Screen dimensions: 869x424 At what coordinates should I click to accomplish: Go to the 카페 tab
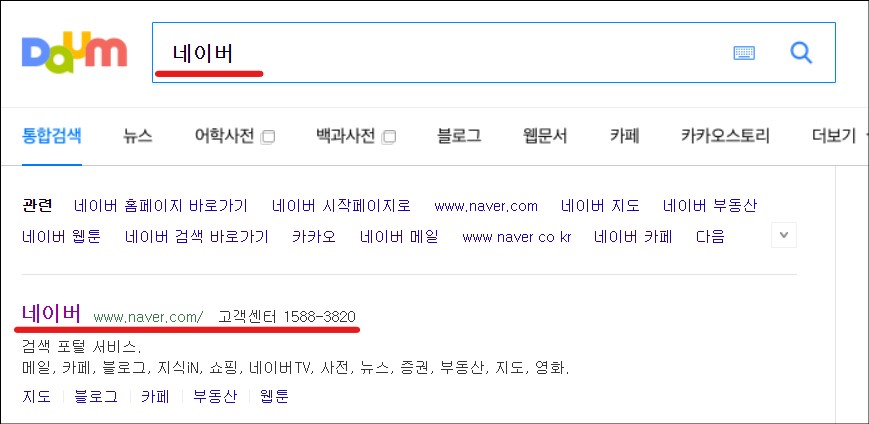pyautogui.click(x=625, y=136)
